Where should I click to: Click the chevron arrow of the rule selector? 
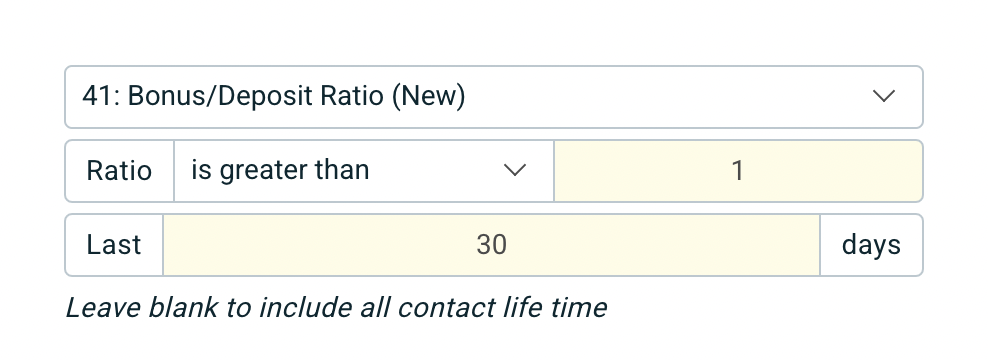[883, 96]
